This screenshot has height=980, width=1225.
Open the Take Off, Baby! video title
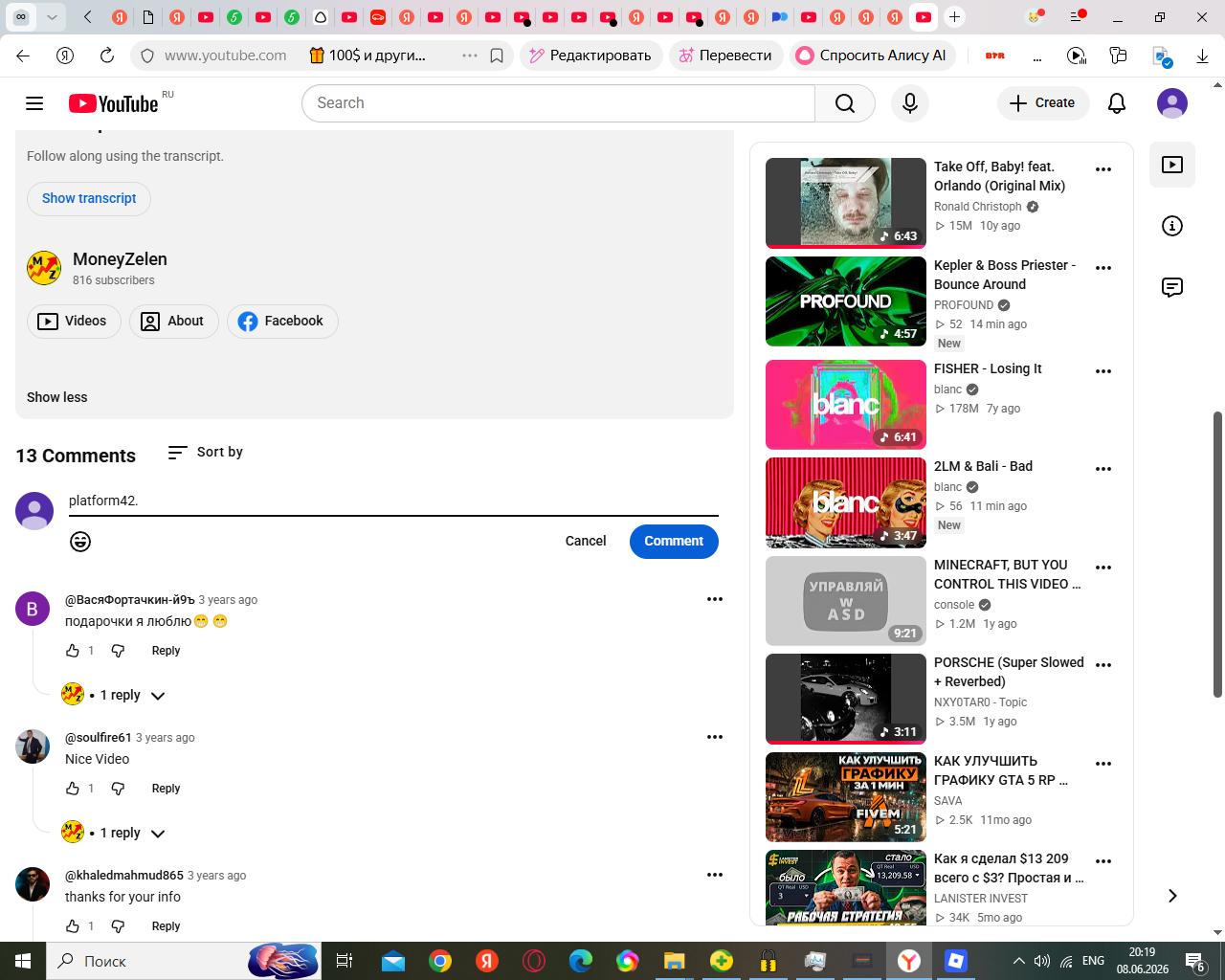[999, 176]
